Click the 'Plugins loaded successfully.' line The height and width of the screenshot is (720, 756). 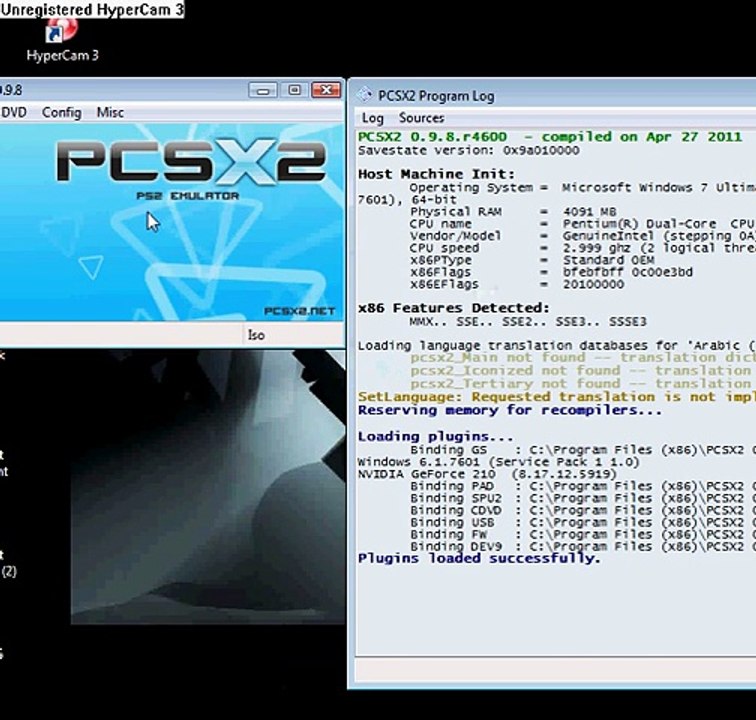(x=479, y=558)
